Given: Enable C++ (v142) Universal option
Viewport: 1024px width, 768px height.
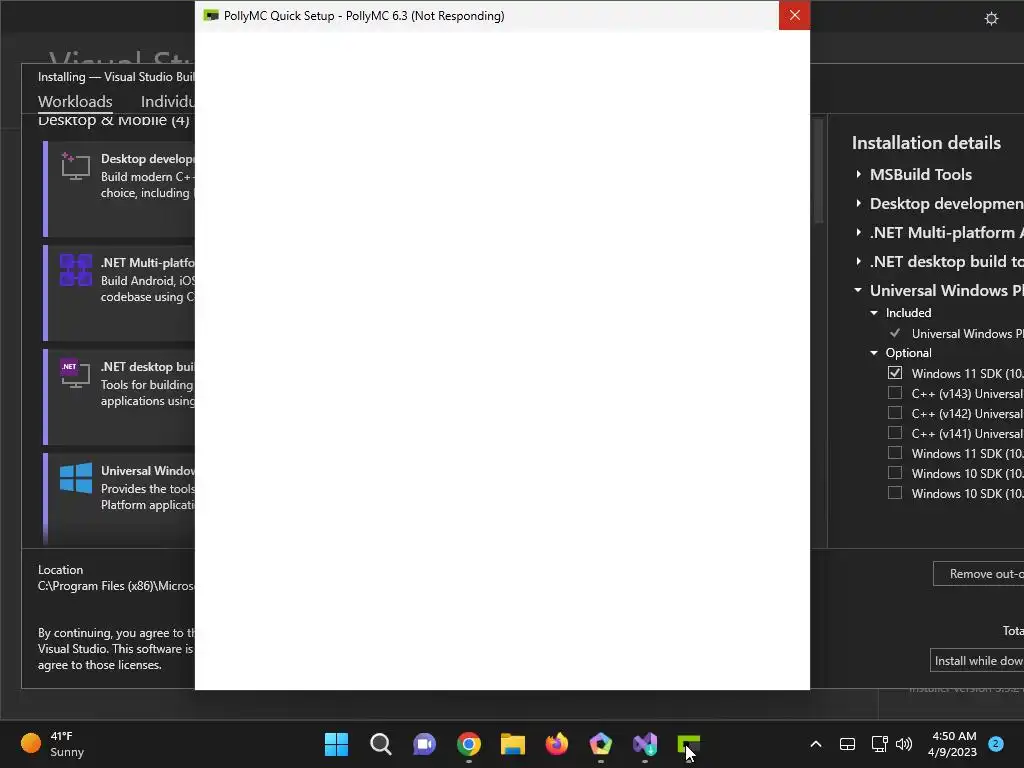Looking at the screenshot, I should pos(895,413).
